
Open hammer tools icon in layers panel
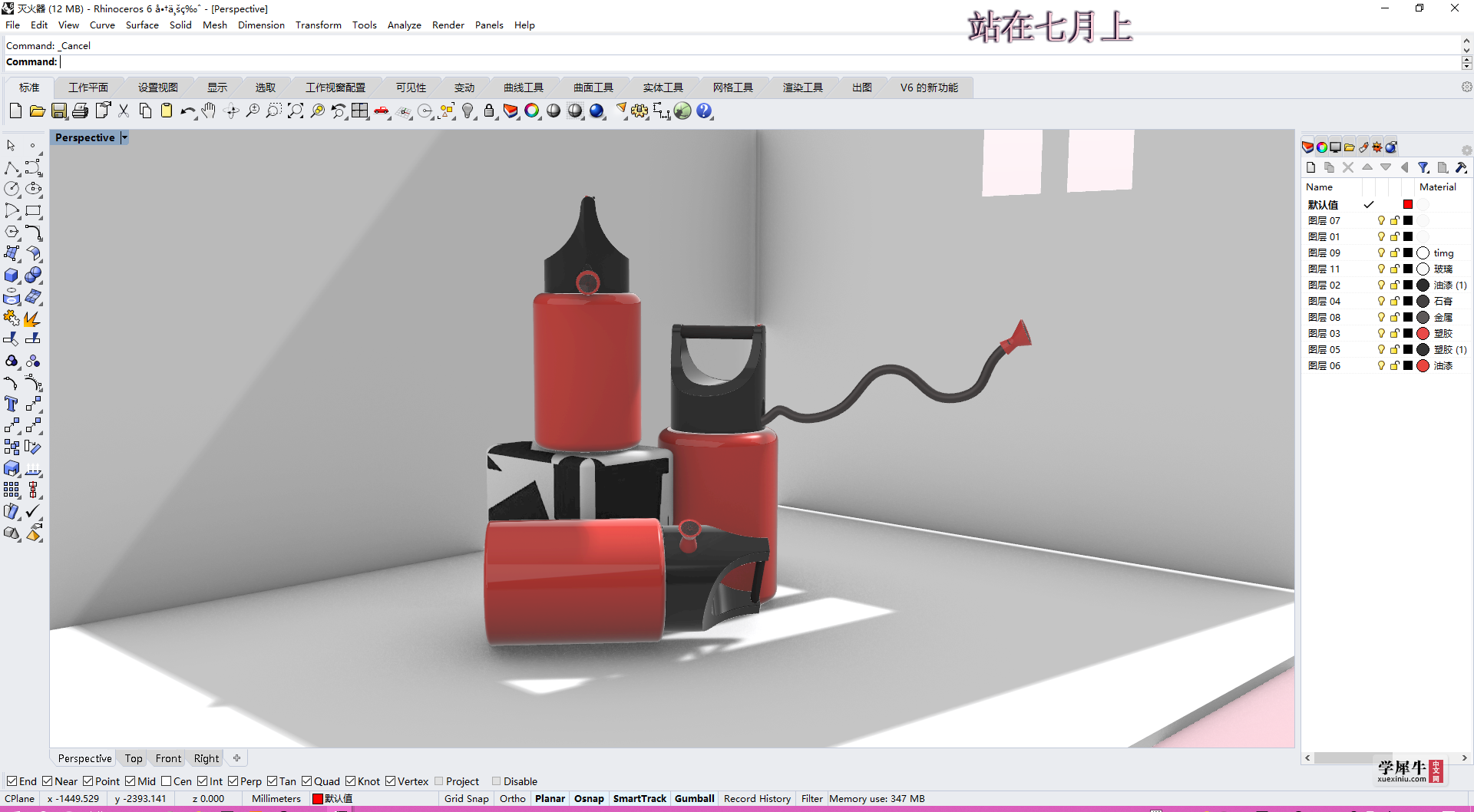tap(1461, 167)
